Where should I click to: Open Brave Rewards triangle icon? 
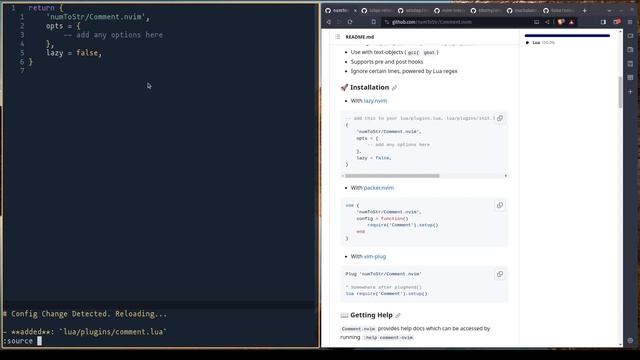click(x=571, y=22)
